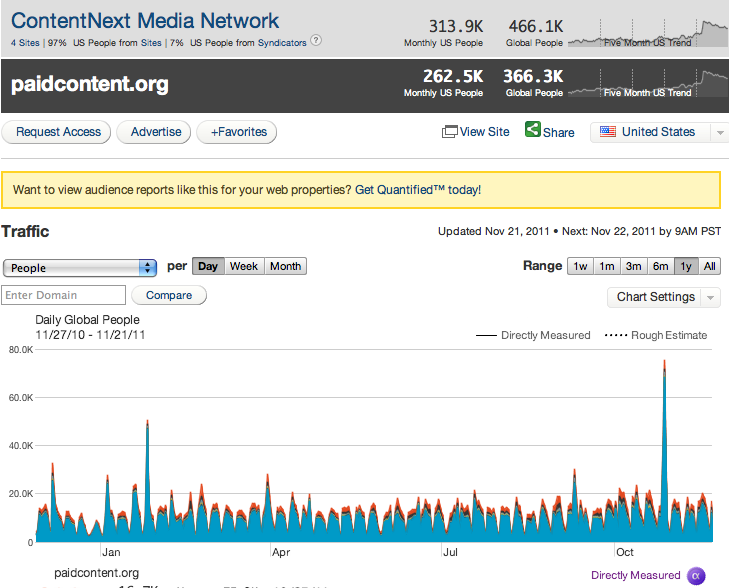Open the 4 Sites link
Image resolution: width=729 pixels, height=588 pixels.
[x=25, y=43]
